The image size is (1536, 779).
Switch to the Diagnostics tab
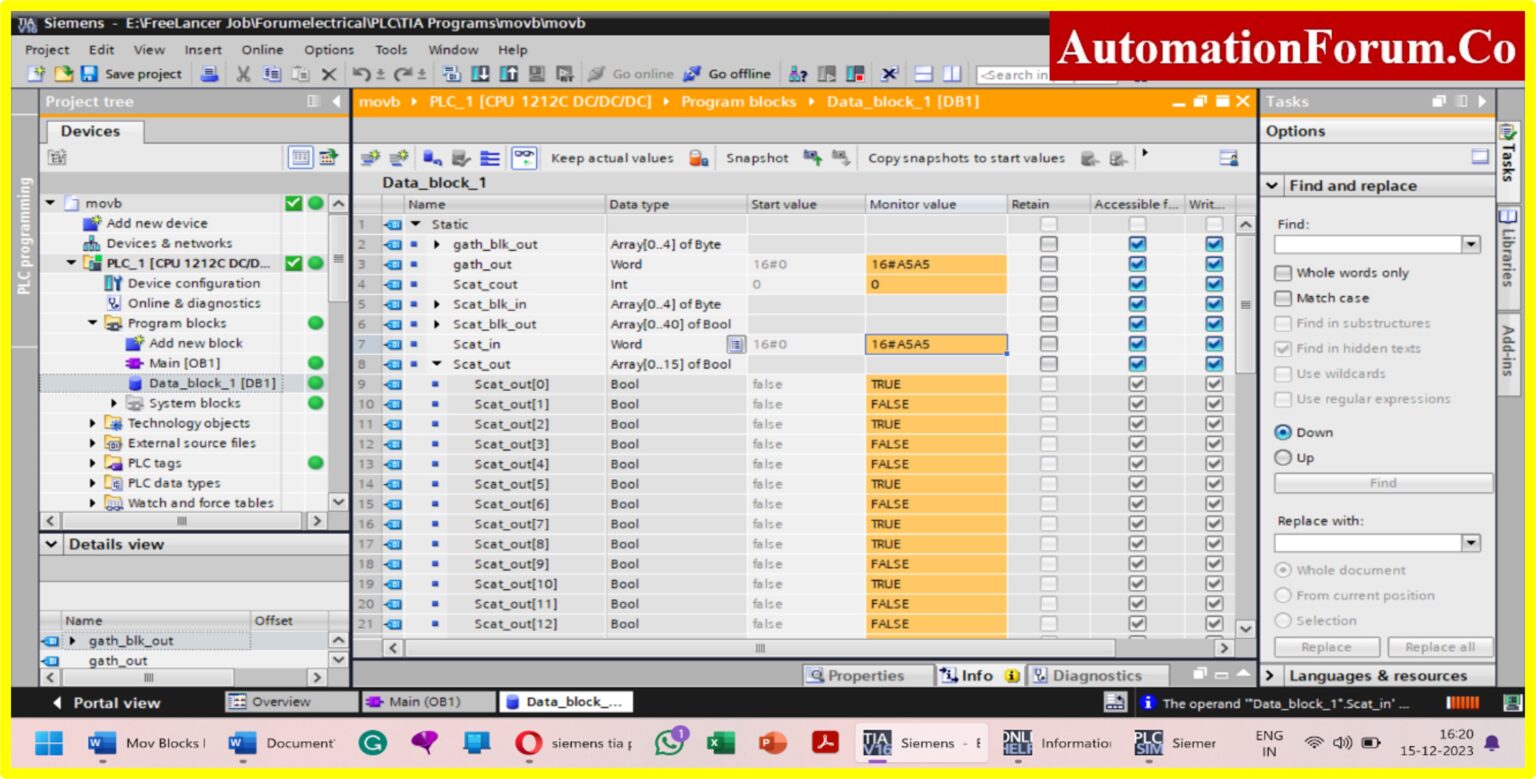[x=1097, y=674]
